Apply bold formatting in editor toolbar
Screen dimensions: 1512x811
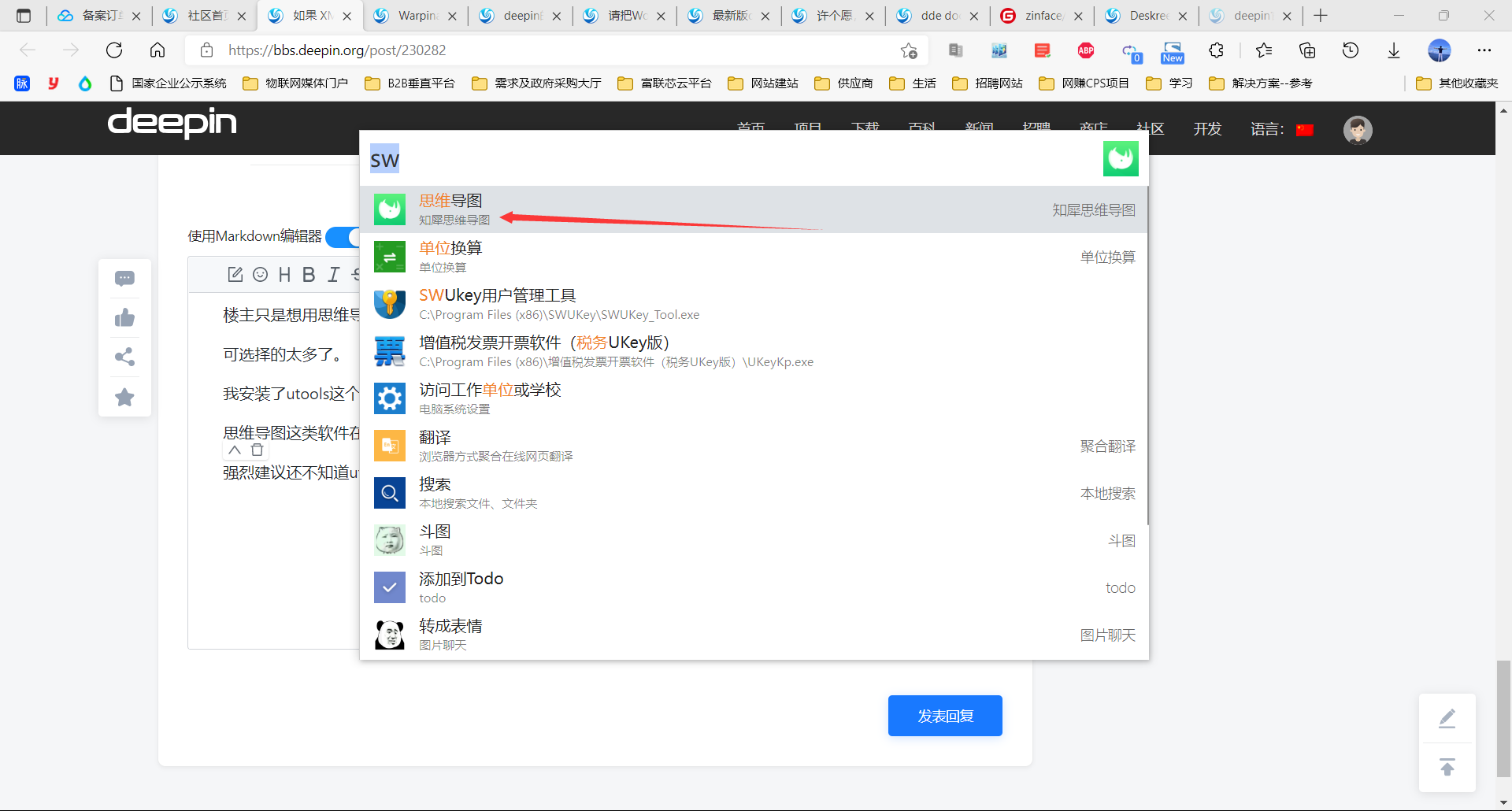tap(309, 274)
